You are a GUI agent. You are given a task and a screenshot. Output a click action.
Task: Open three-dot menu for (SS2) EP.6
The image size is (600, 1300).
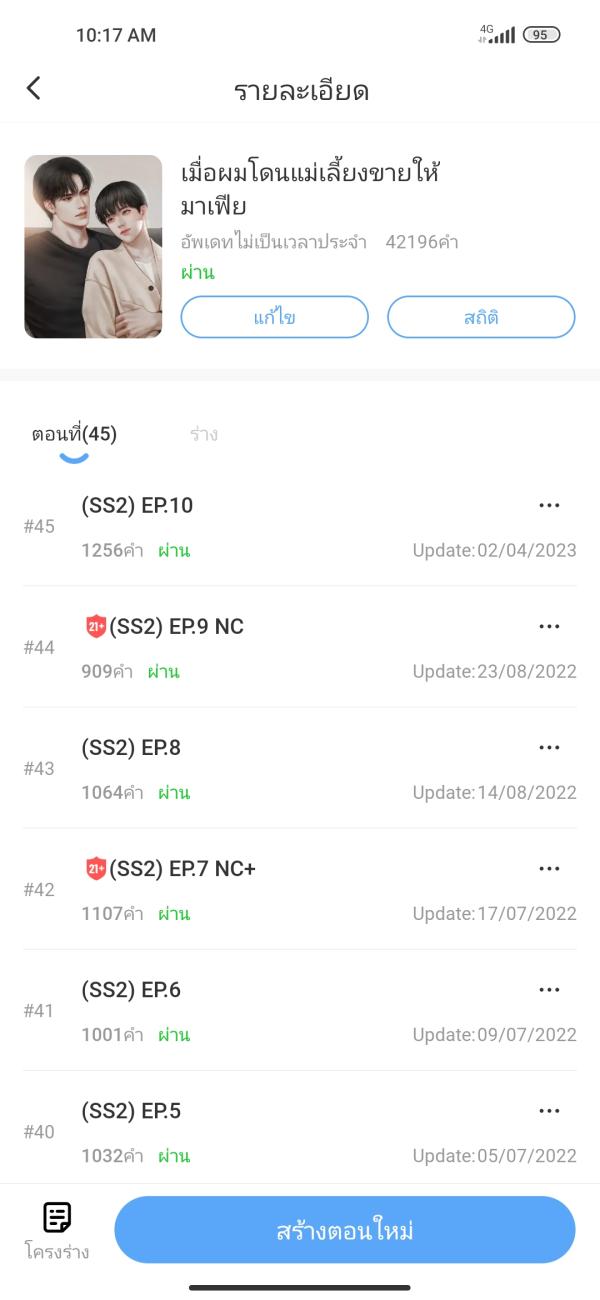tap(549, 990)
